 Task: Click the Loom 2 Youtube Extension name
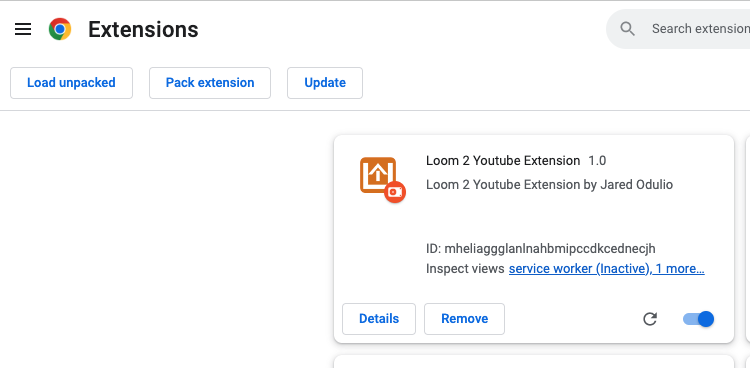click(503, 161)
